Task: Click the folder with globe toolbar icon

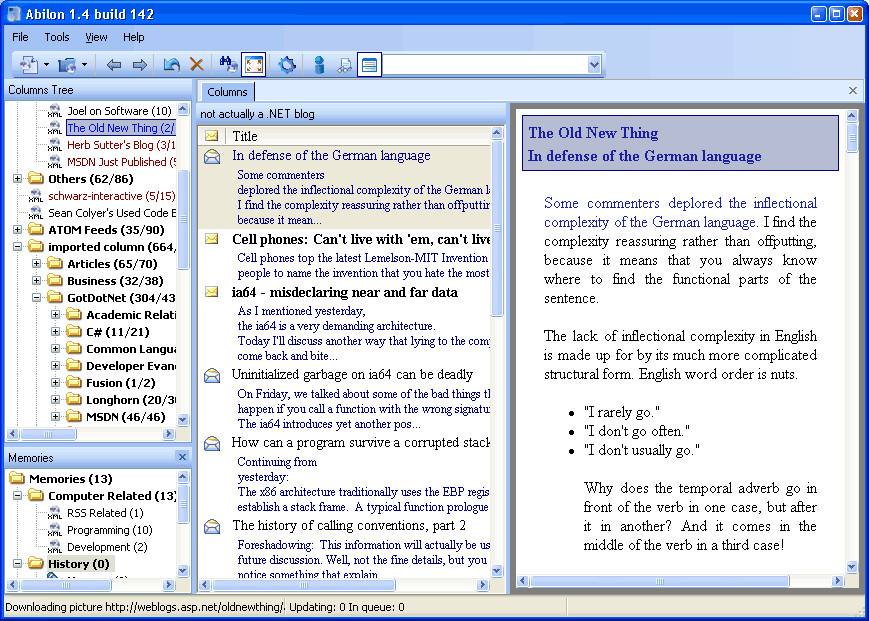Action: (67, 65)
